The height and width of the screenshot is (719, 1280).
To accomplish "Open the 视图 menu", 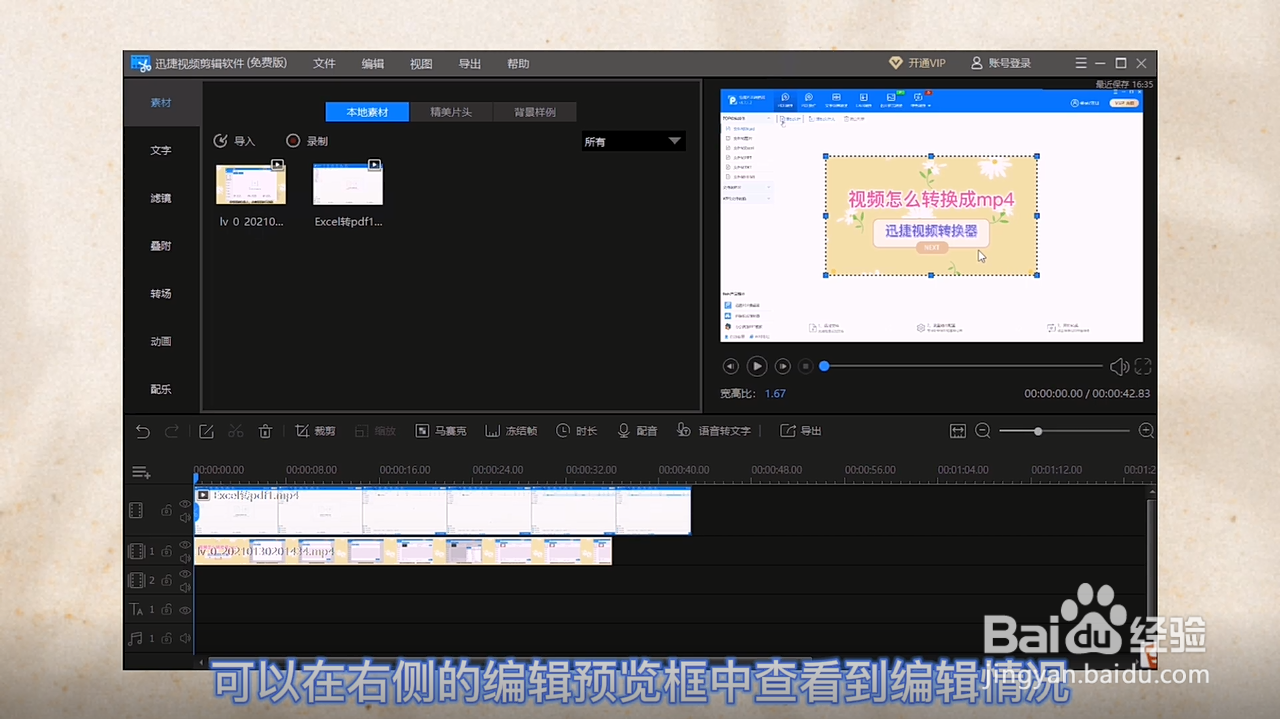I will click(421, 63).
